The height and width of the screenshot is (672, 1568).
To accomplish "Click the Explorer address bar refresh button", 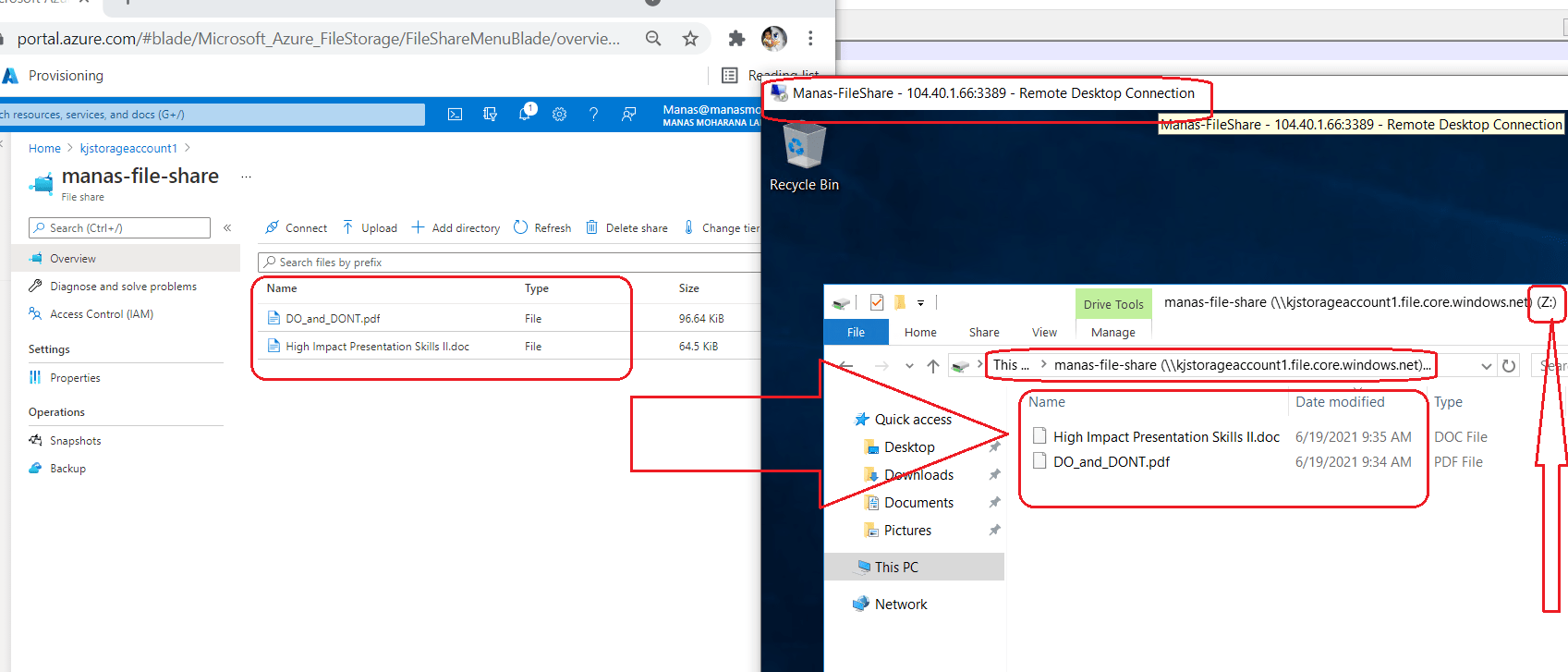I will tap(1509, 366).
